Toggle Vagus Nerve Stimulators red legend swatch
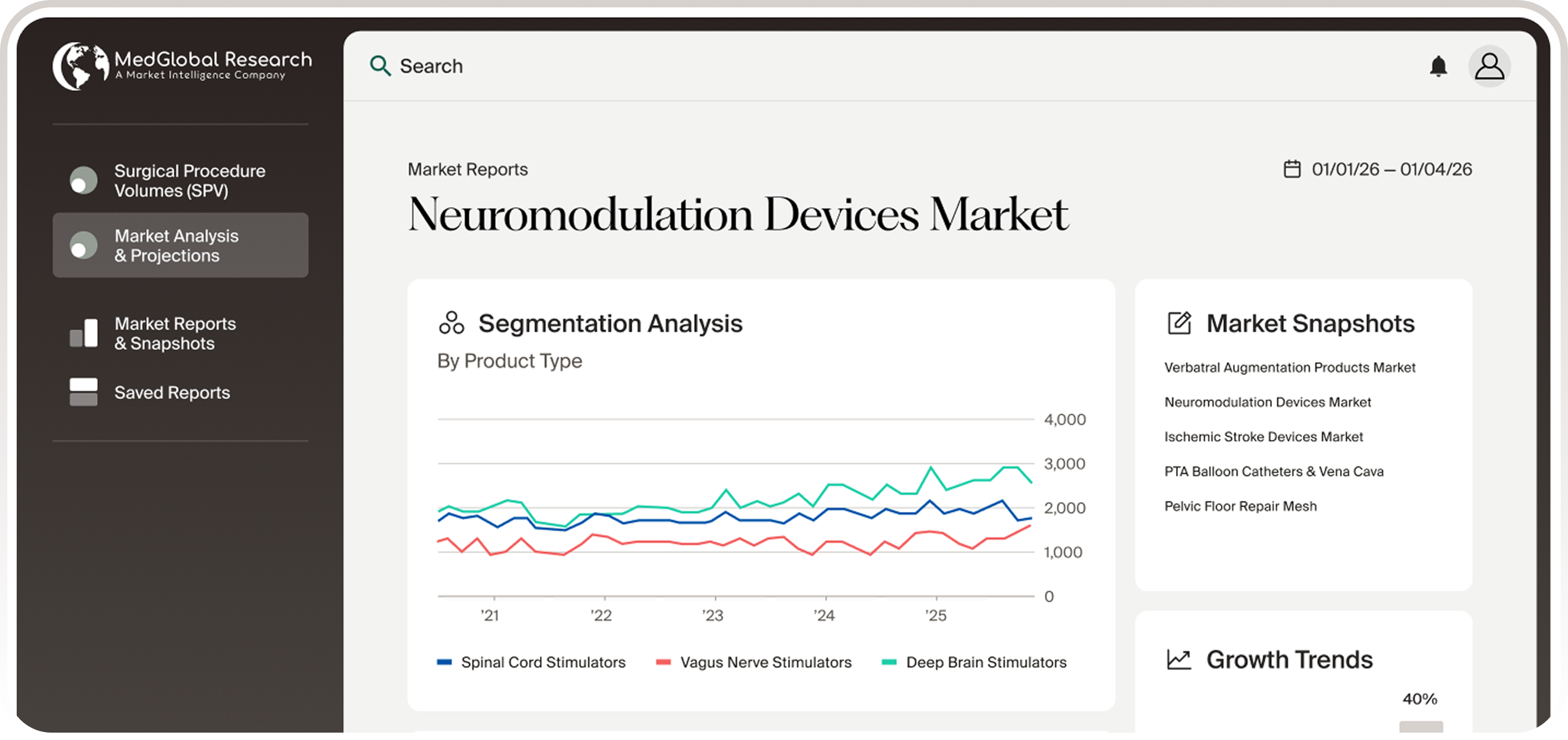Screen dimensions: 1568x740 point(664,662)
